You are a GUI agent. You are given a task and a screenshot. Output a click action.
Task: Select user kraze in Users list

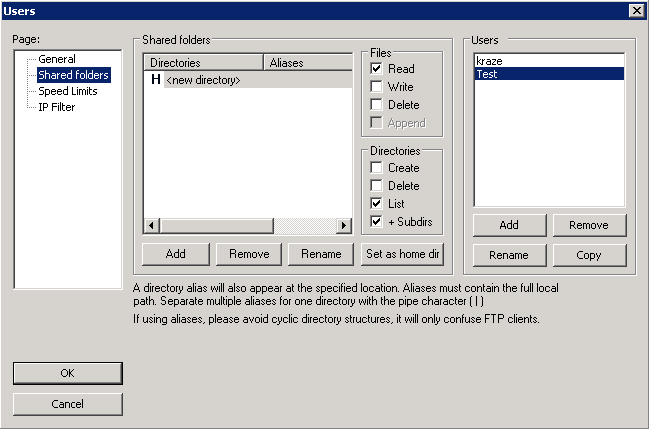[x=490, y=61]
